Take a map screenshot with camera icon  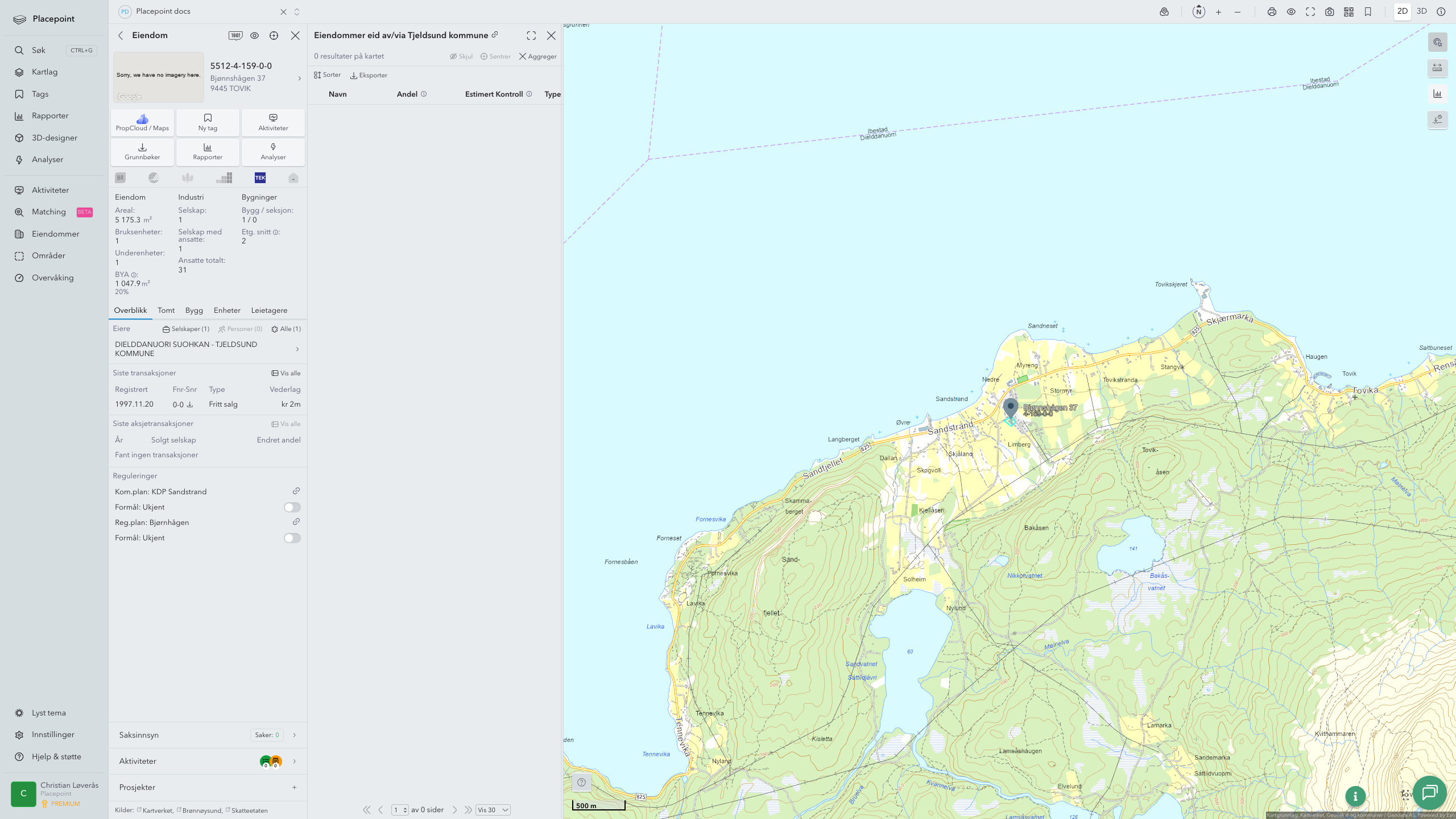1330,12
